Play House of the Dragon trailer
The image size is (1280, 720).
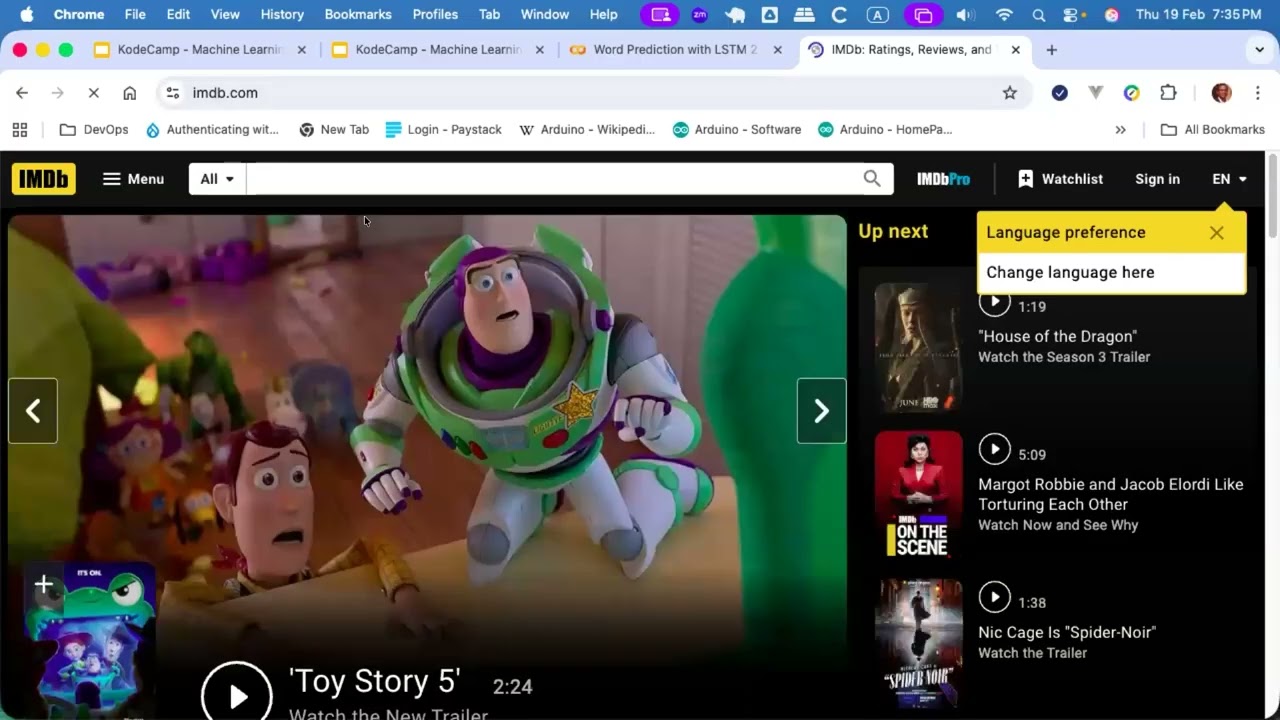pos(994,302)
